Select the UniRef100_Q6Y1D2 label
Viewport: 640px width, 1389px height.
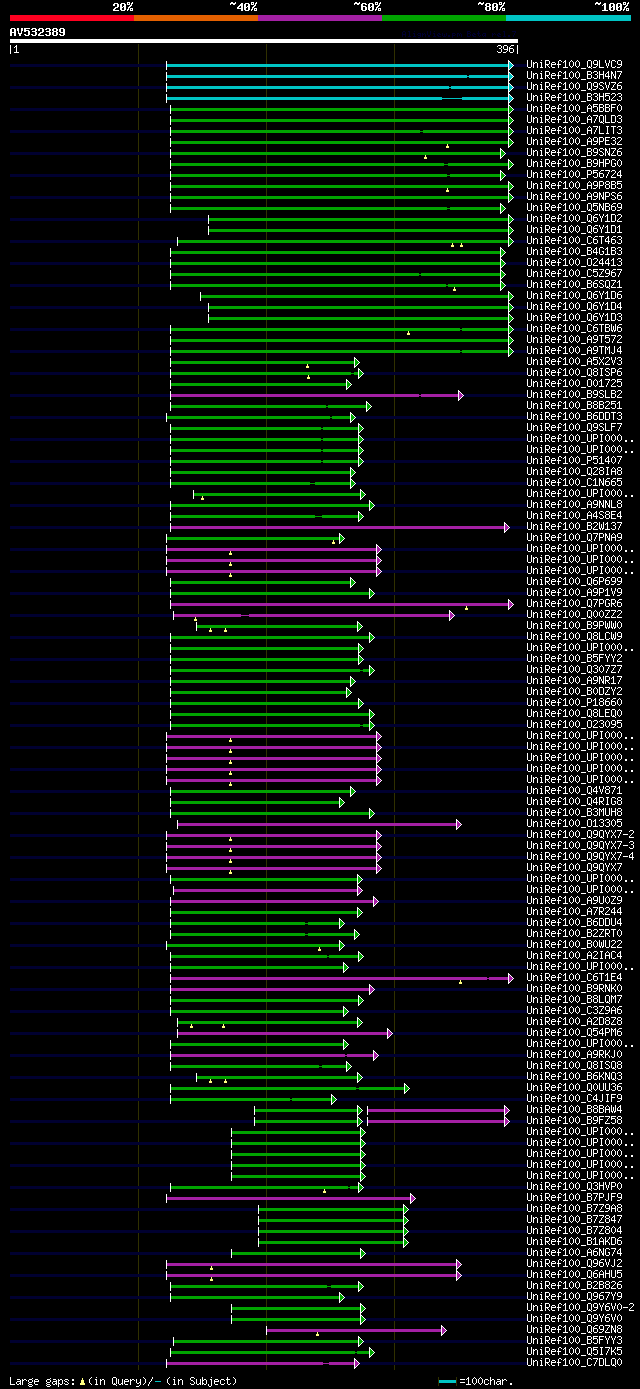pos(574,218)
